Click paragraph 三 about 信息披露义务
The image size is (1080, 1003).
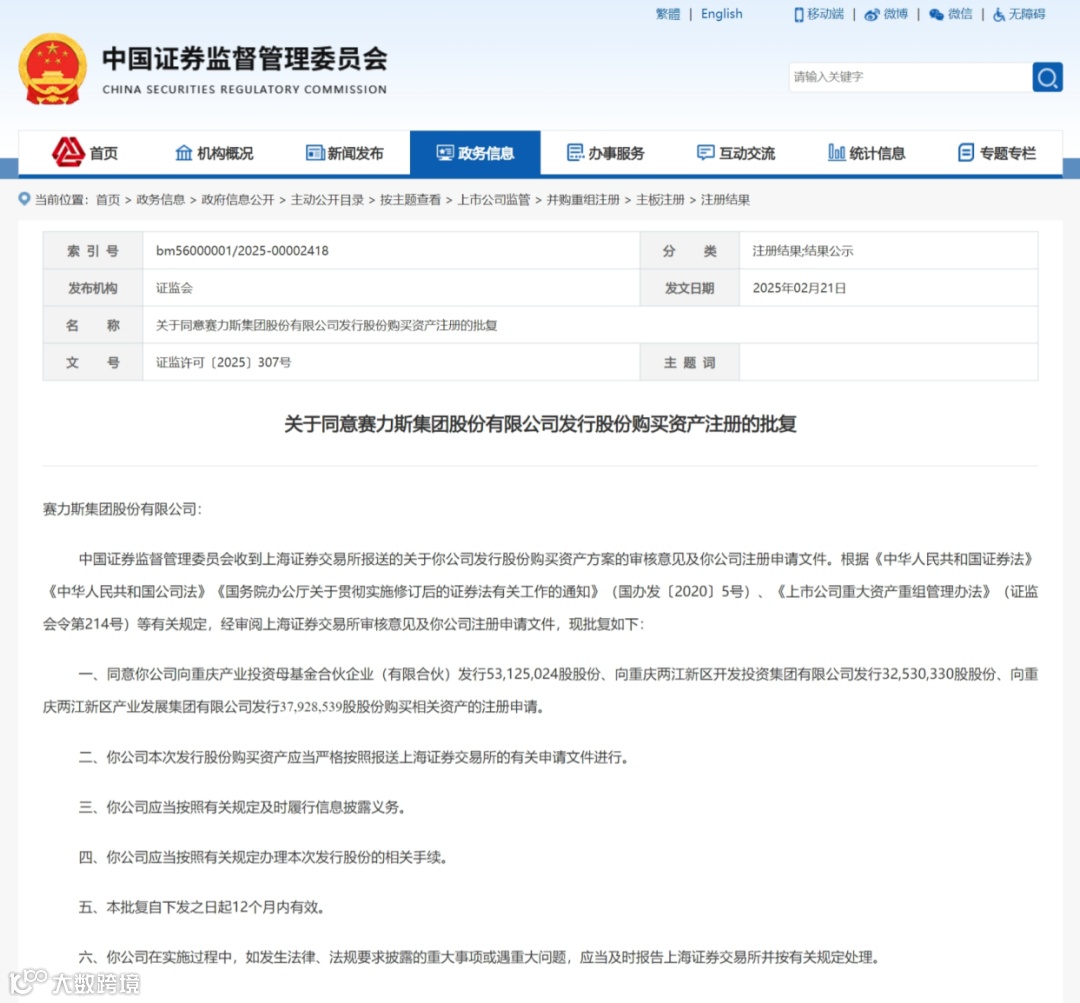[x=242, y=807]
